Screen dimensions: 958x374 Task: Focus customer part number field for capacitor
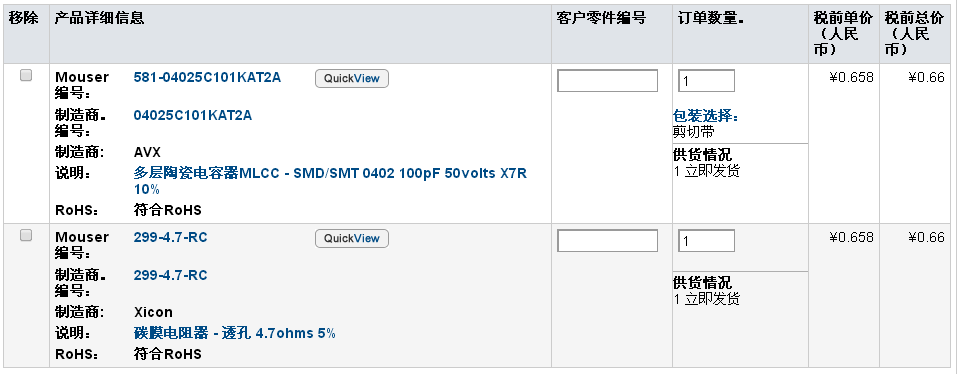pos(607,81)
